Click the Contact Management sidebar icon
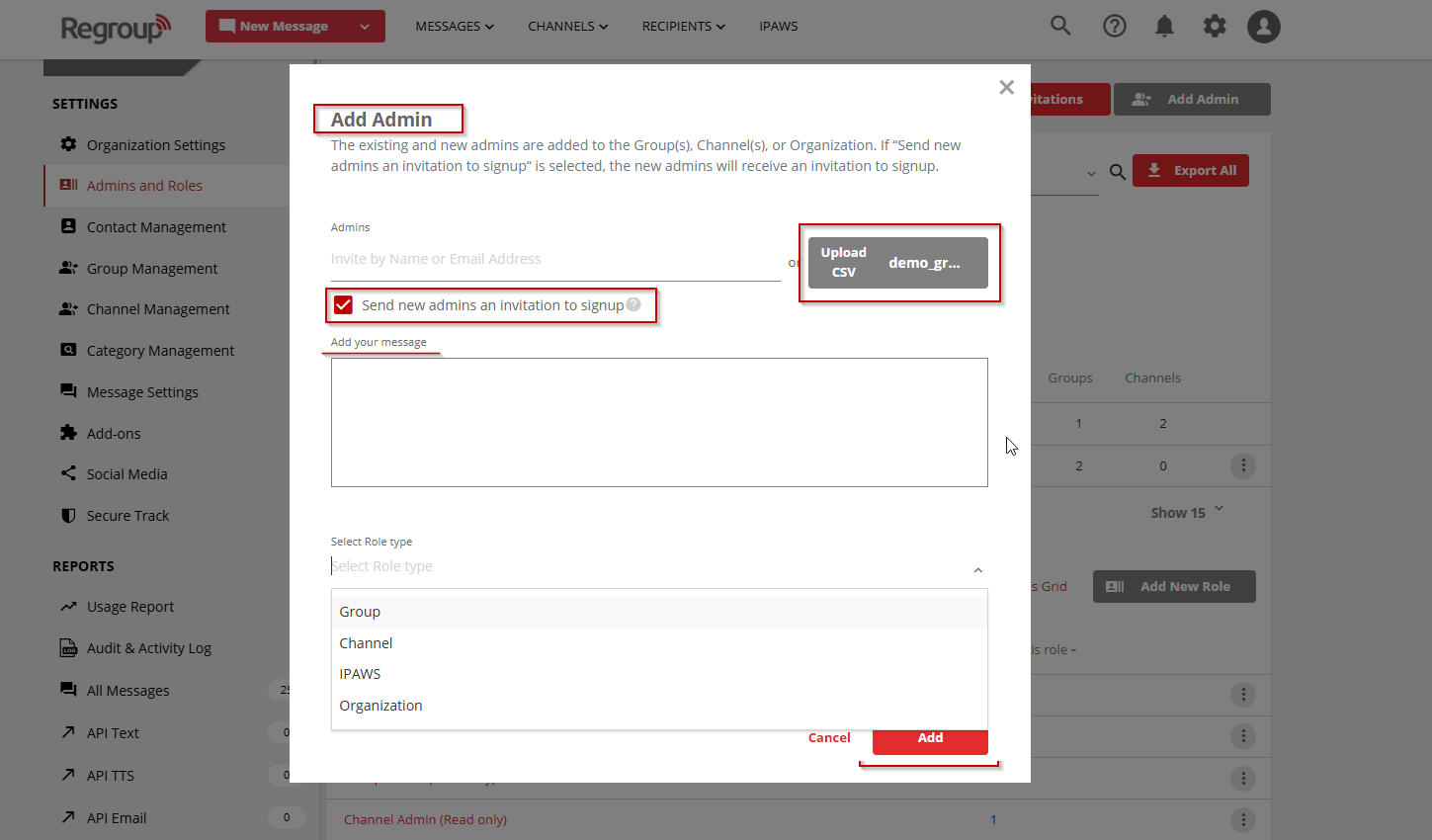Viewport: 1432px width, 840px height. (68, 226)
